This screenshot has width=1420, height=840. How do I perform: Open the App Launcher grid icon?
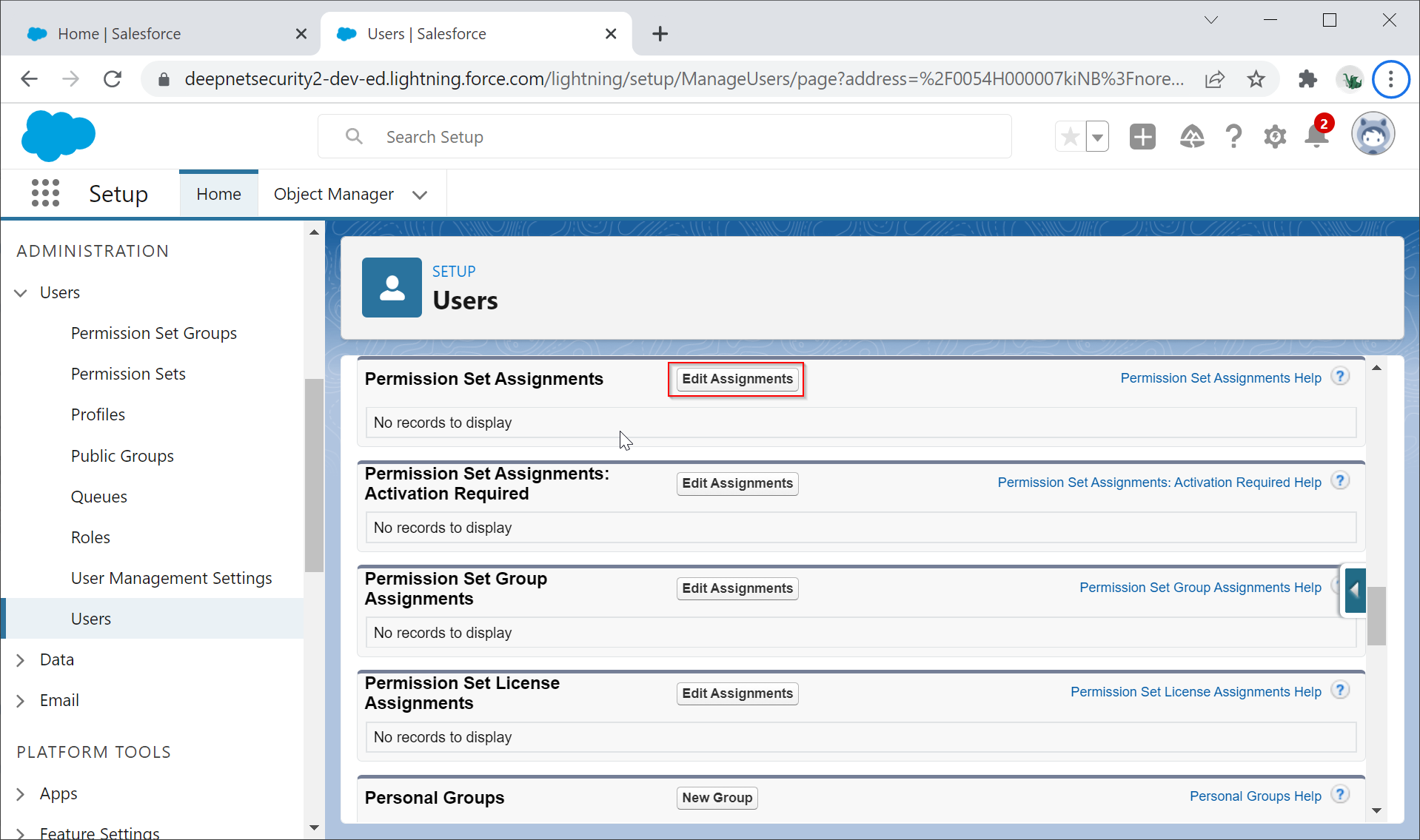[45, 193]
